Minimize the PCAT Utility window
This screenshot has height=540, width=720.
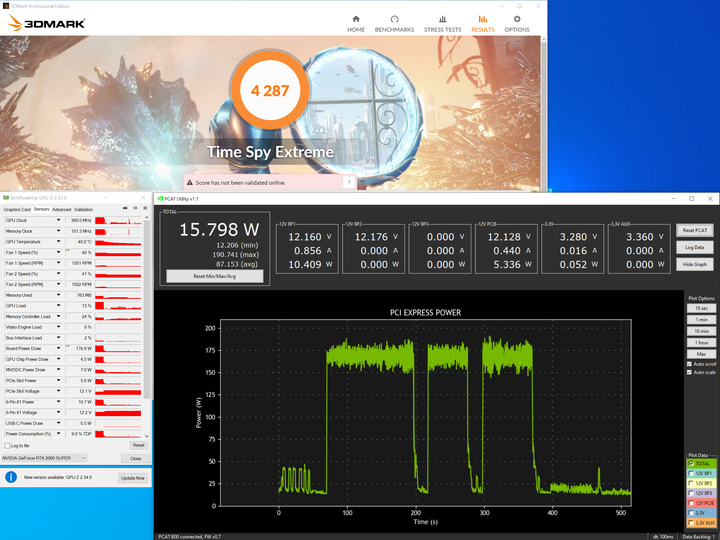click(674, 199)
